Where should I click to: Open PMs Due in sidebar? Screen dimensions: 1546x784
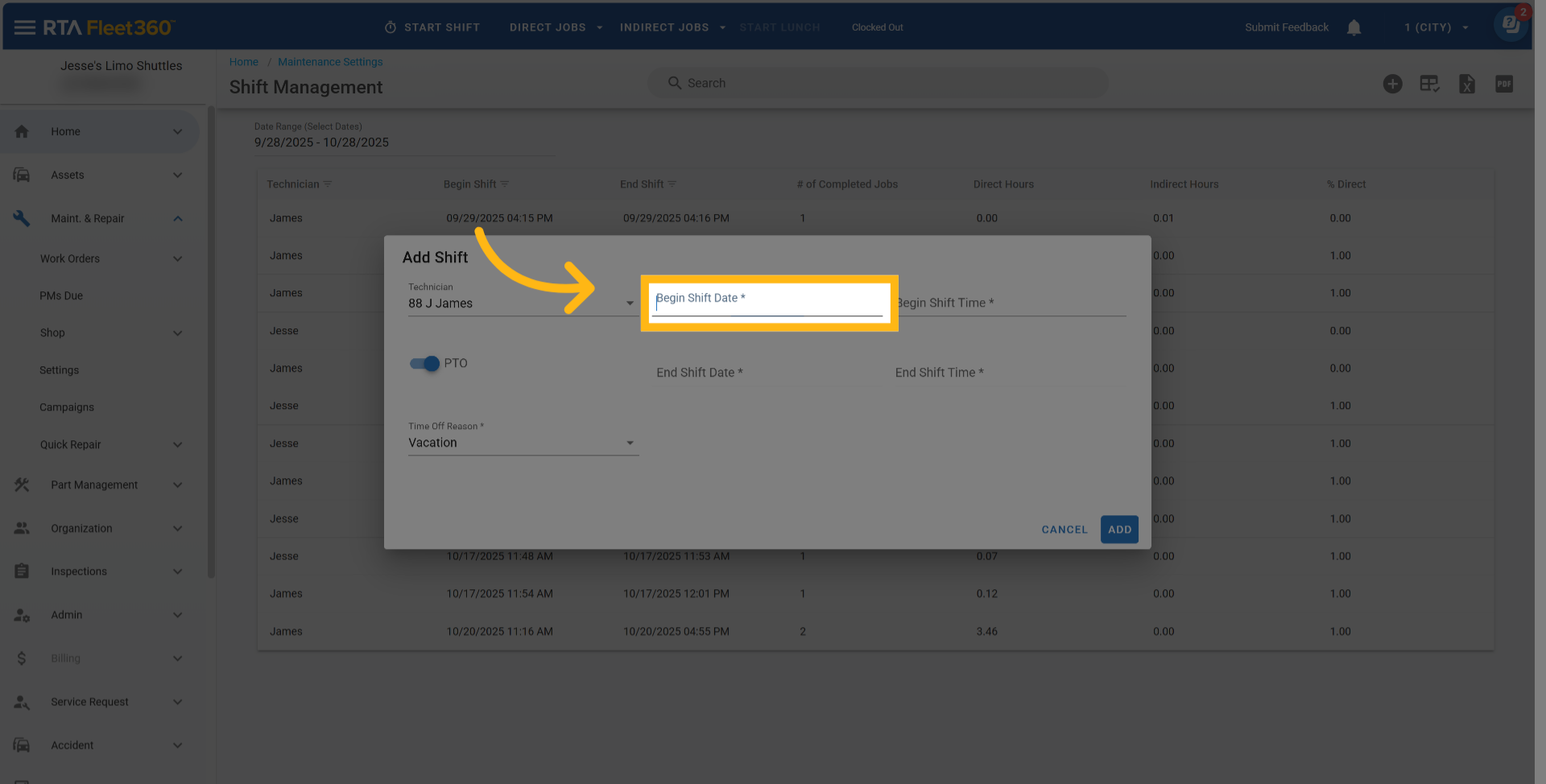[x=61, y=295]
